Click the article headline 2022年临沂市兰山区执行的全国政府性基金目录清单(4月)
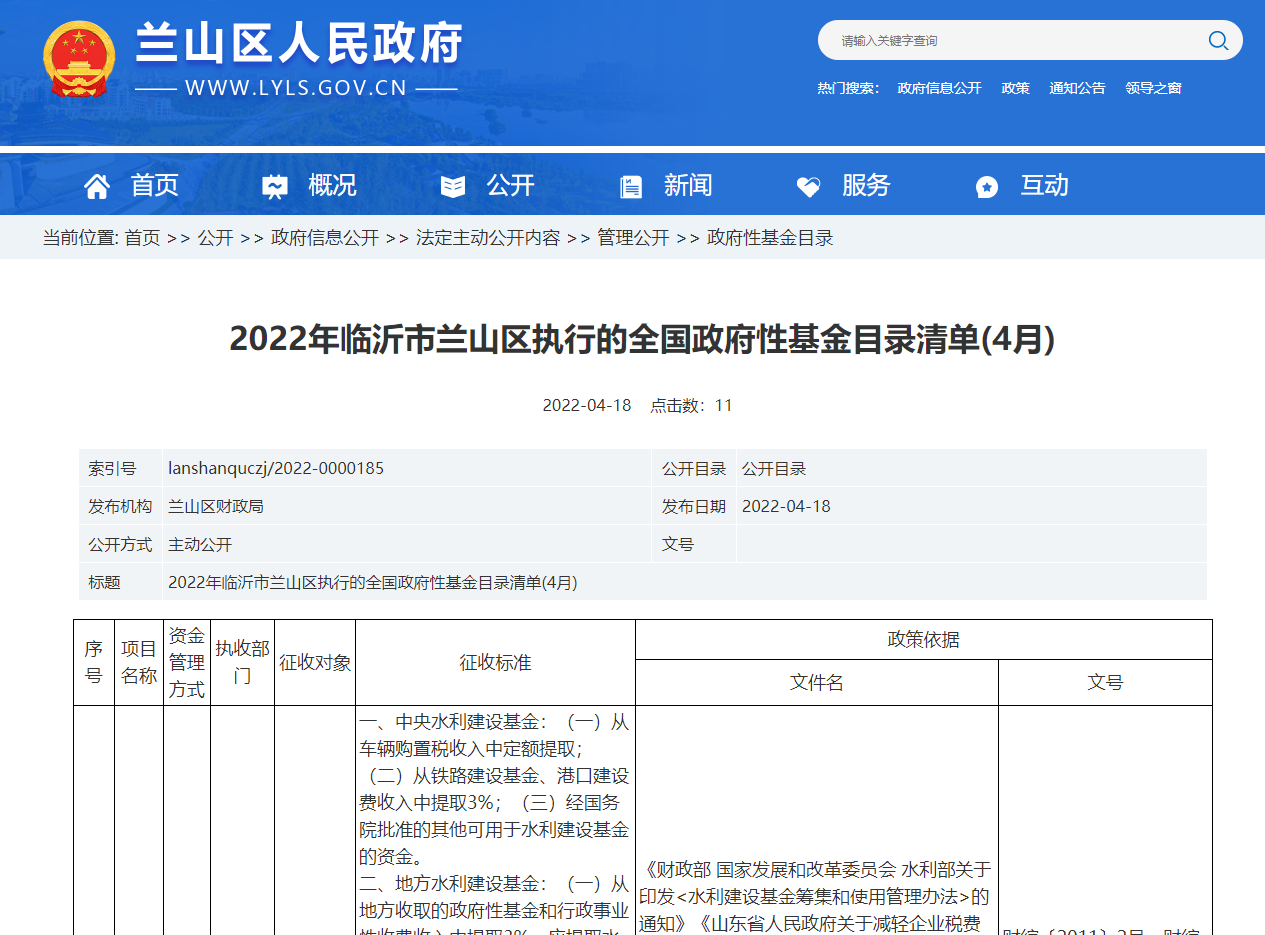1265x935 pixels. coord(642,339)
